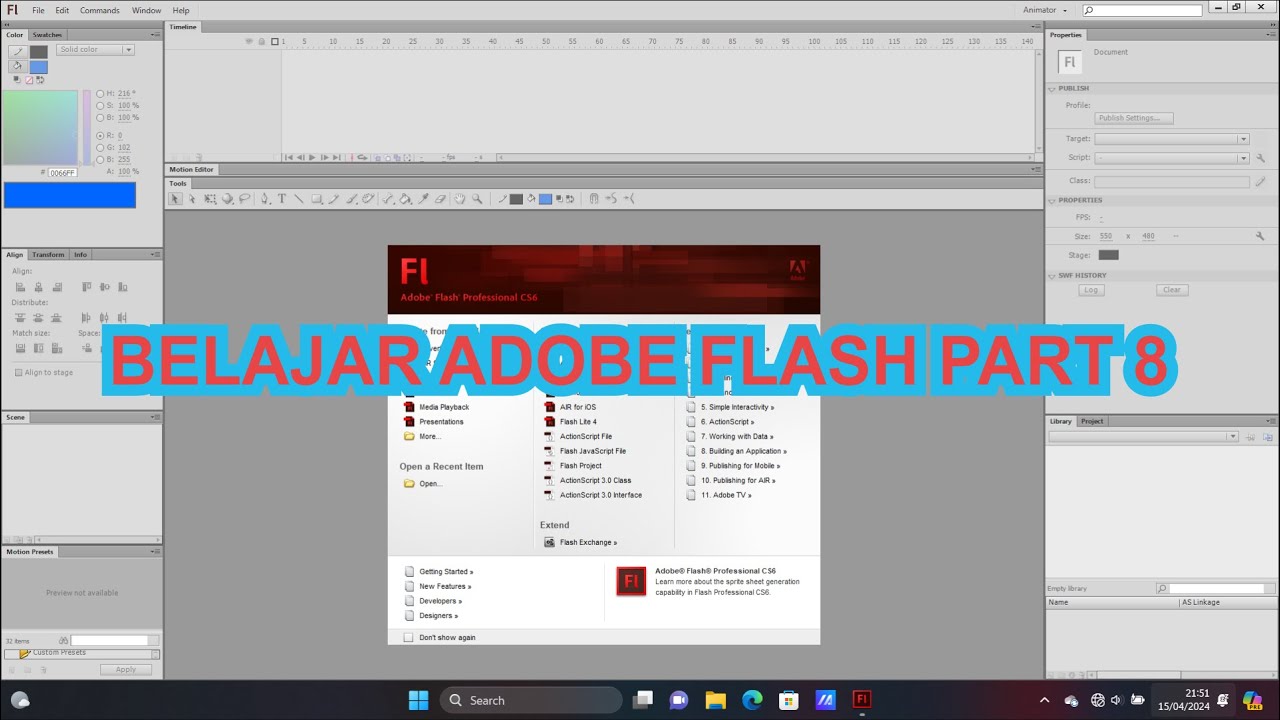Click the blue fill color swatch in Color panel

(38, 67)
